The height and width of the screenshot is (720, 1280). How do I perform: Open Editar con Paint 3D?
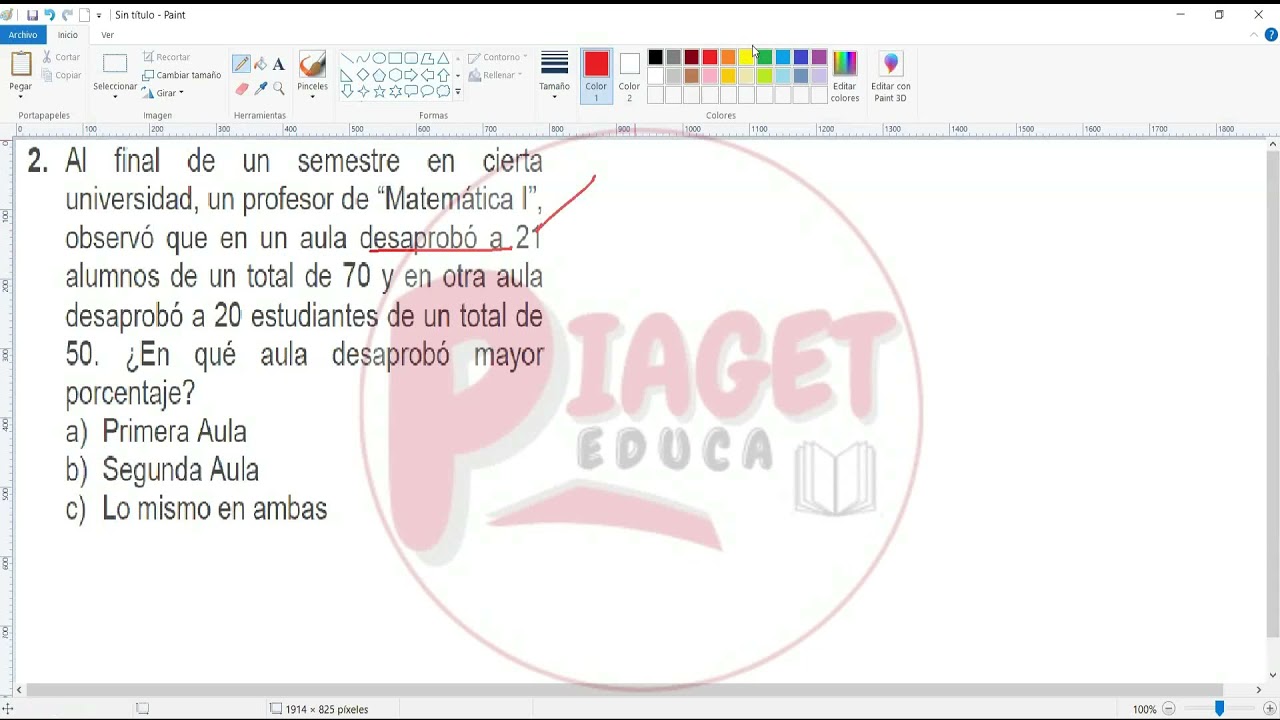click(890, 77)
